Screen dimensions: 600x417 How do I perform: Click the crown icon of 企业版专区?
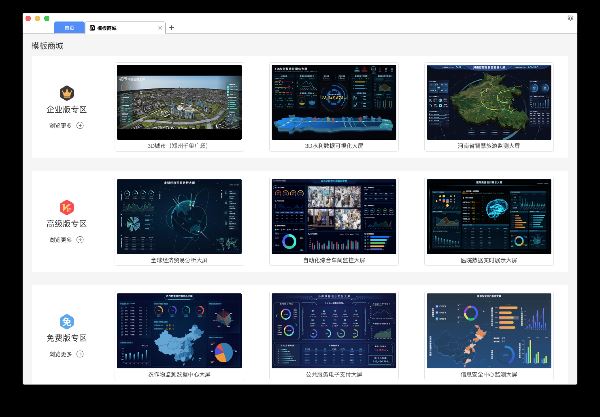[x=67, y=93]
